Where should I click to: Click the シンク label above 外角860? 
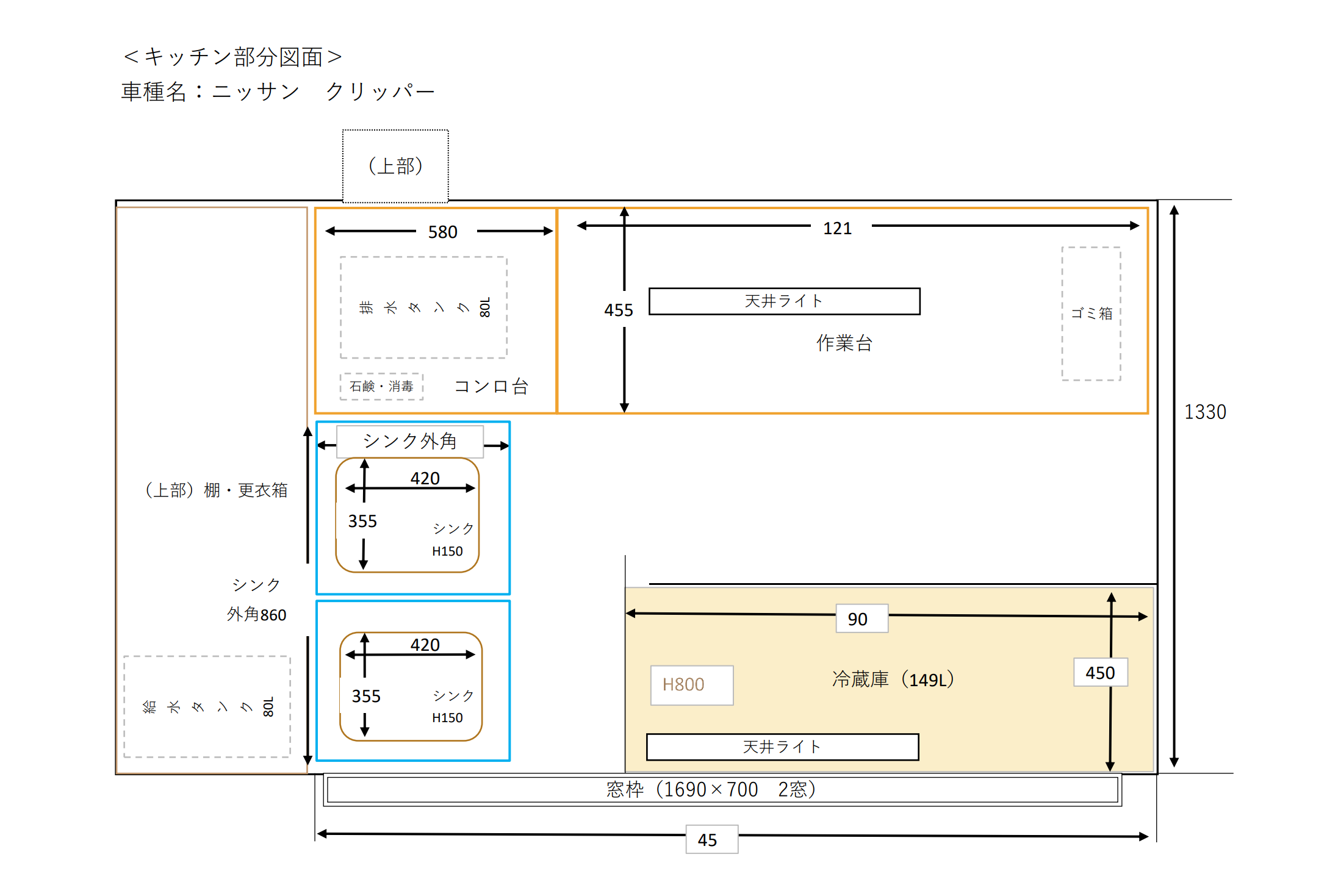coord(256,585)
